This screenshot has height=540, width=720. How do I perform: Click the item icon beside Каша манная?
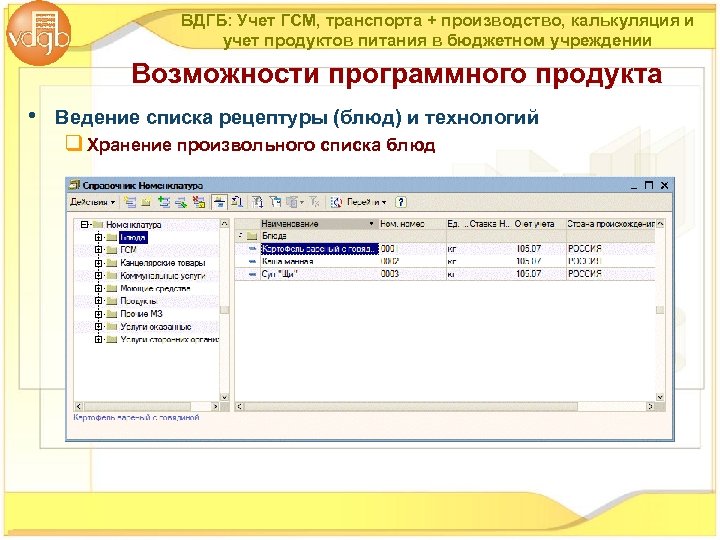(252, 261)
